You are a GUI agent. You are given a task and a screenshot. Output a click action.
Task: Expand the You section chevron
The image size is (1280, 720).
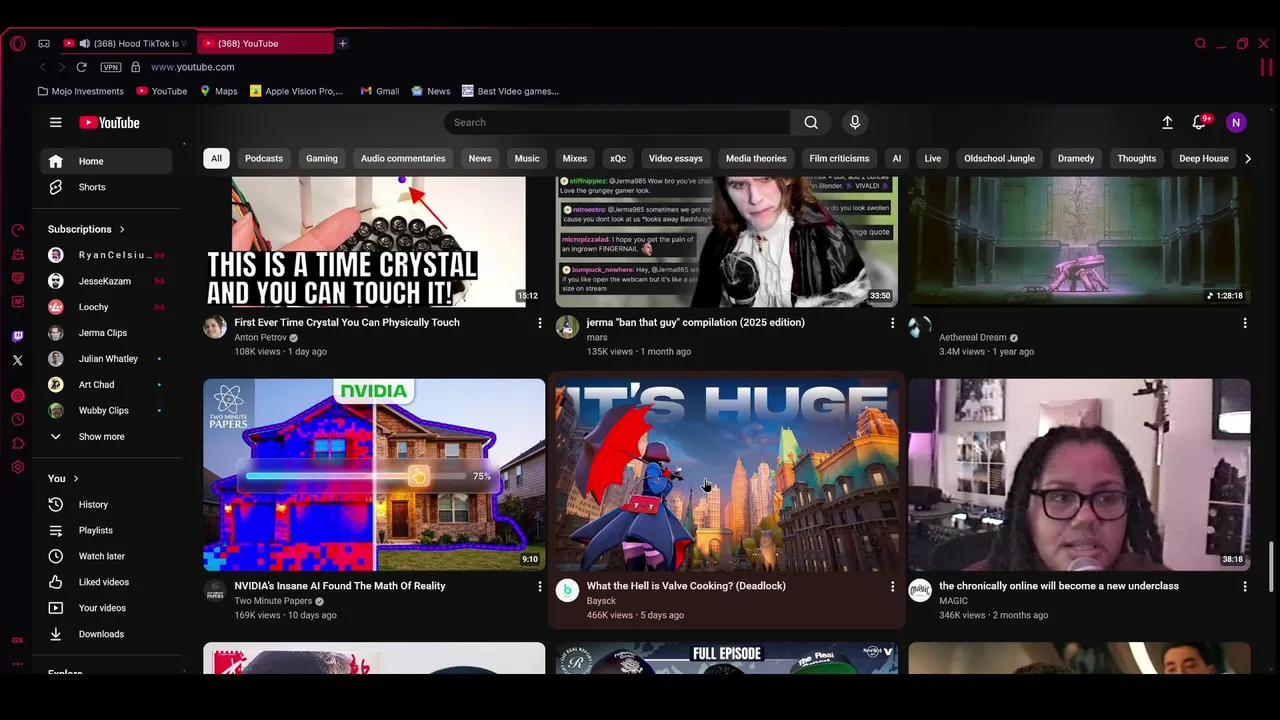75,478
